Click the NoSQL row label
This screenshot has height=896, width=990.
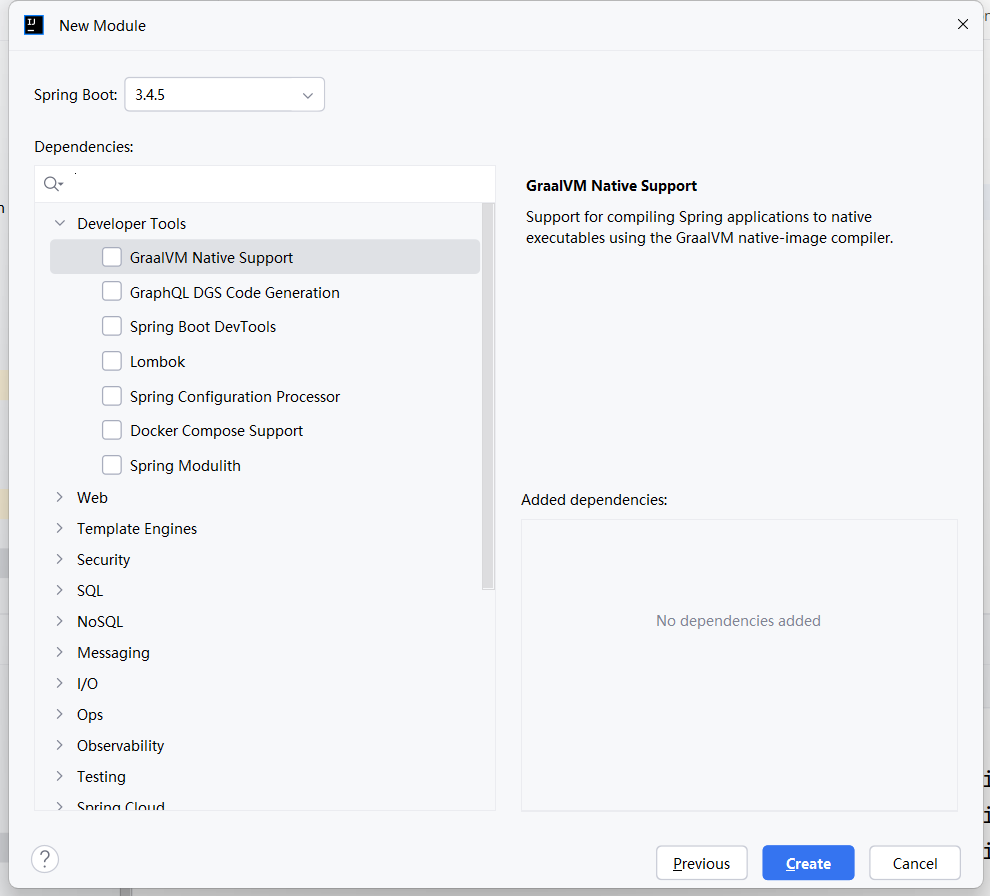click(x=100, y=621)
